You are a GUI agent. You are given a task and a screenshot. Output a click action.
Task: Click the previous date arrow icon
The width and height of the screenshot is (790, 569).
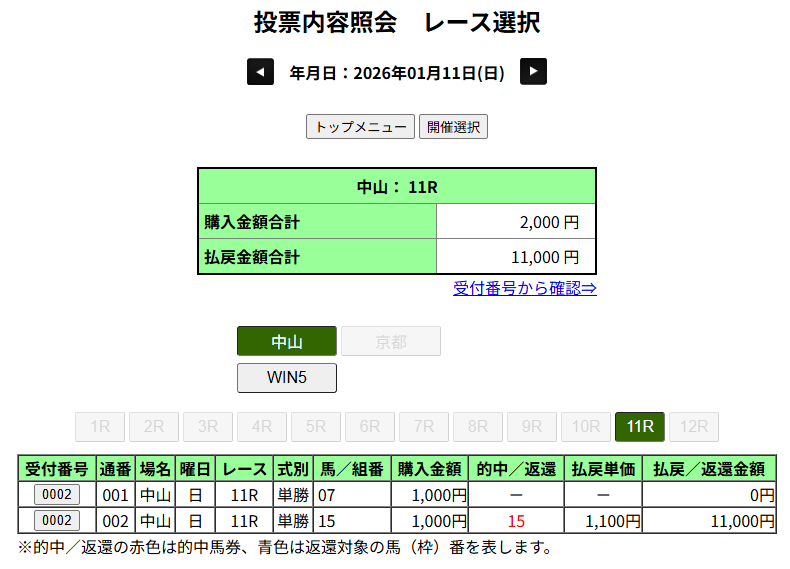click(260, 72)
